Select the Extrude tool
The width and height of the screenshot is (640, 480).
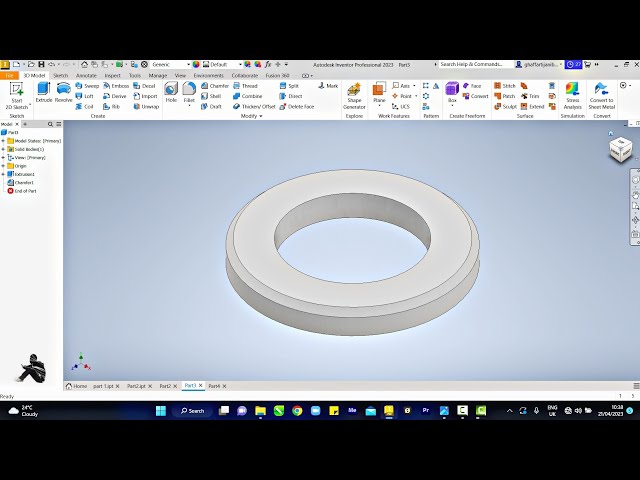point(44,92)
